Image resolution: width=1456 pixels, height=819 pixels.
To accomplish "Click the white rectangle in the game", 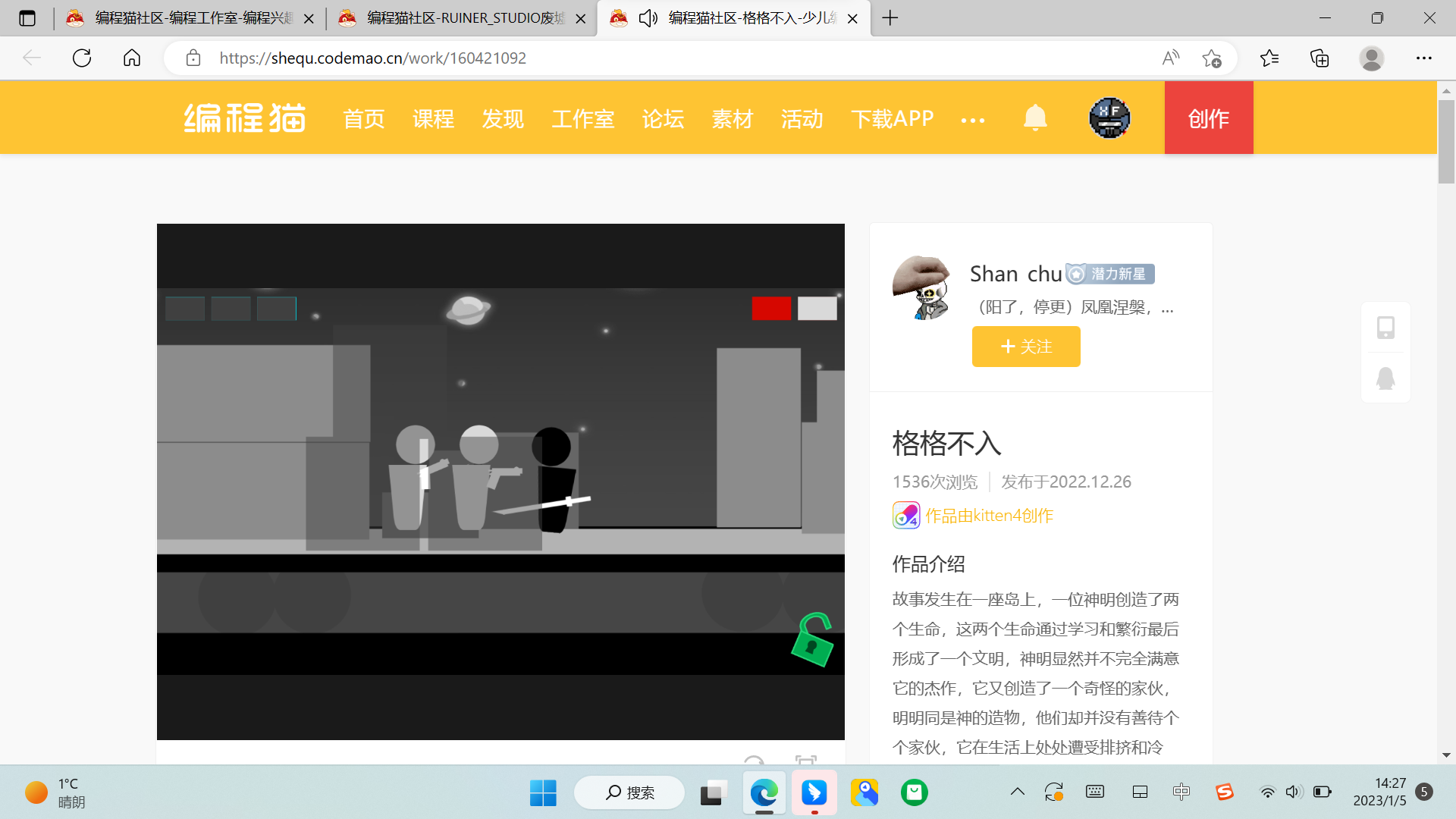I will [x=817, y=308].
